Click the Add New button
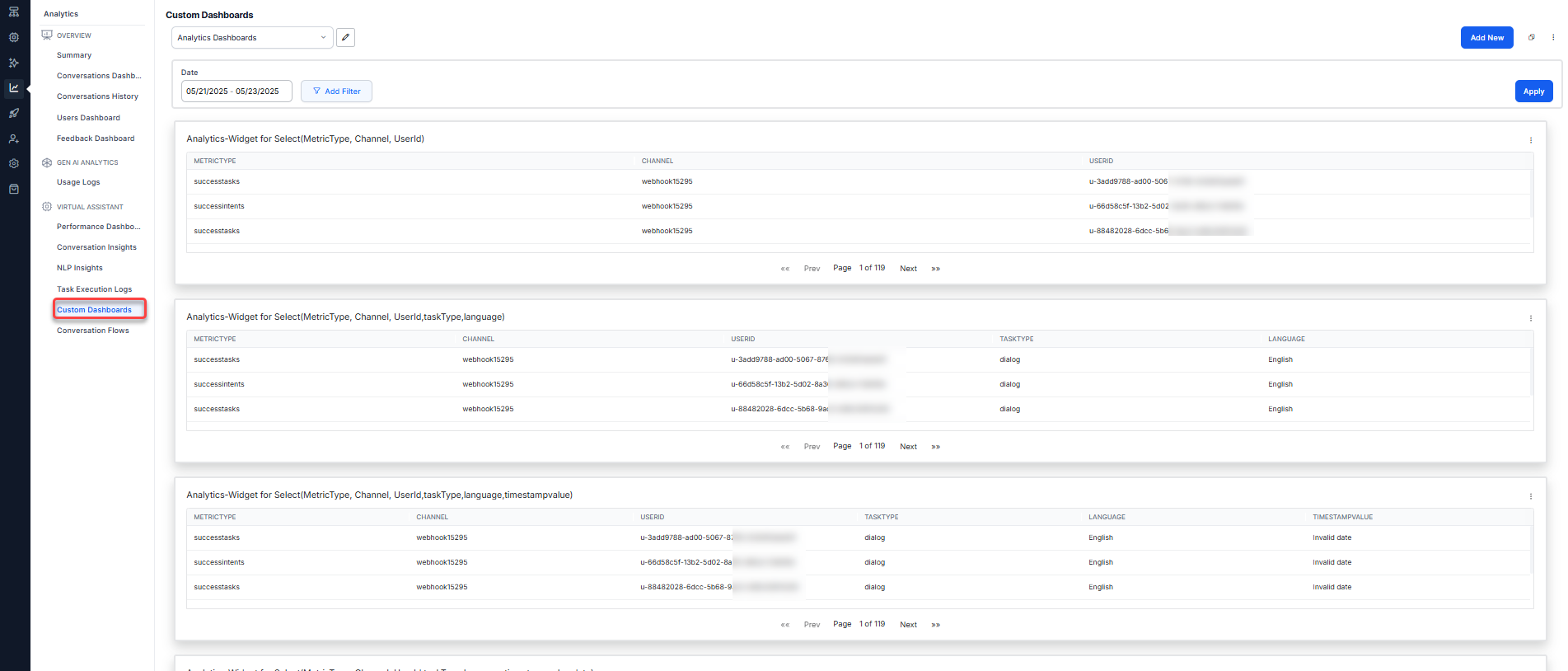This screenshot has width=1568, height=671. click(x=1486, y=37)
